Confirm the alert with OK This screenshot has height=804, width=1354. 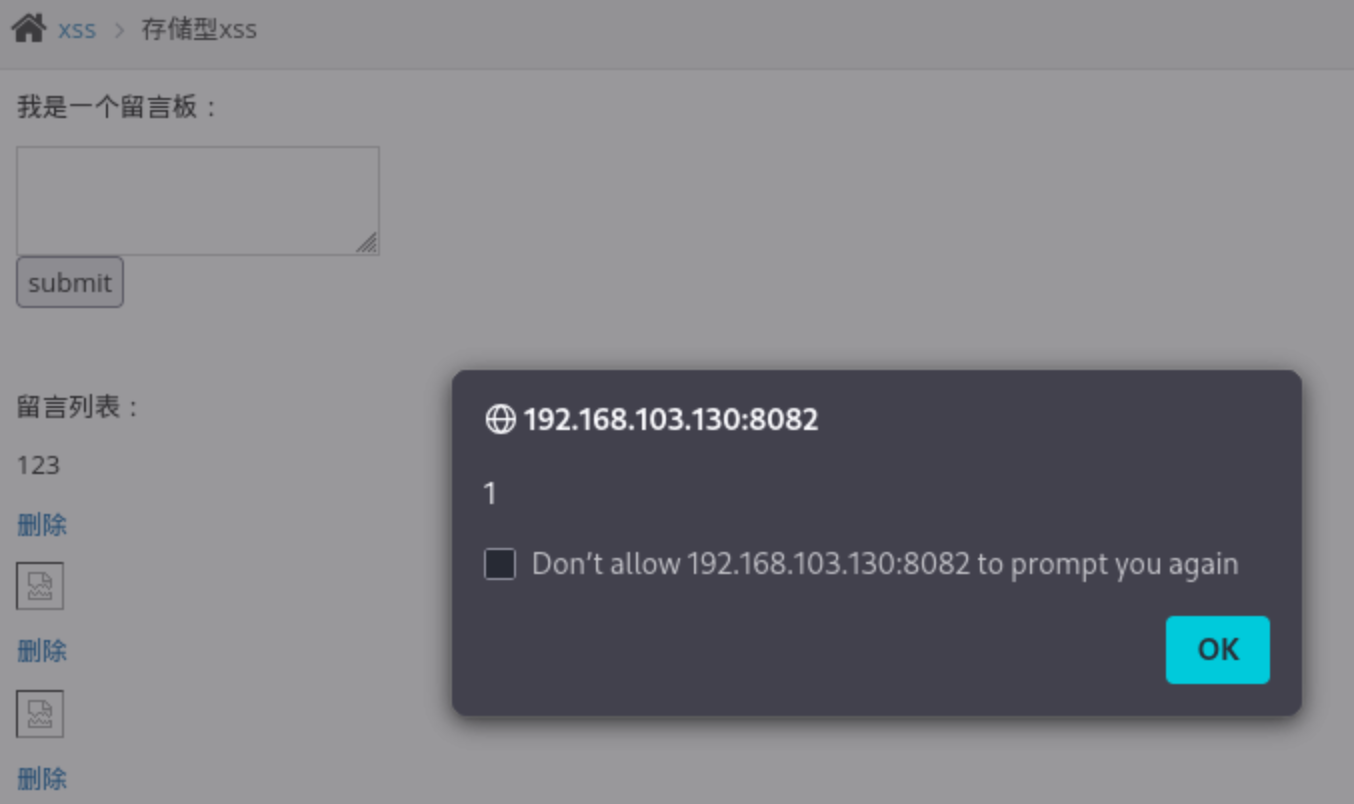point(1217,650)
